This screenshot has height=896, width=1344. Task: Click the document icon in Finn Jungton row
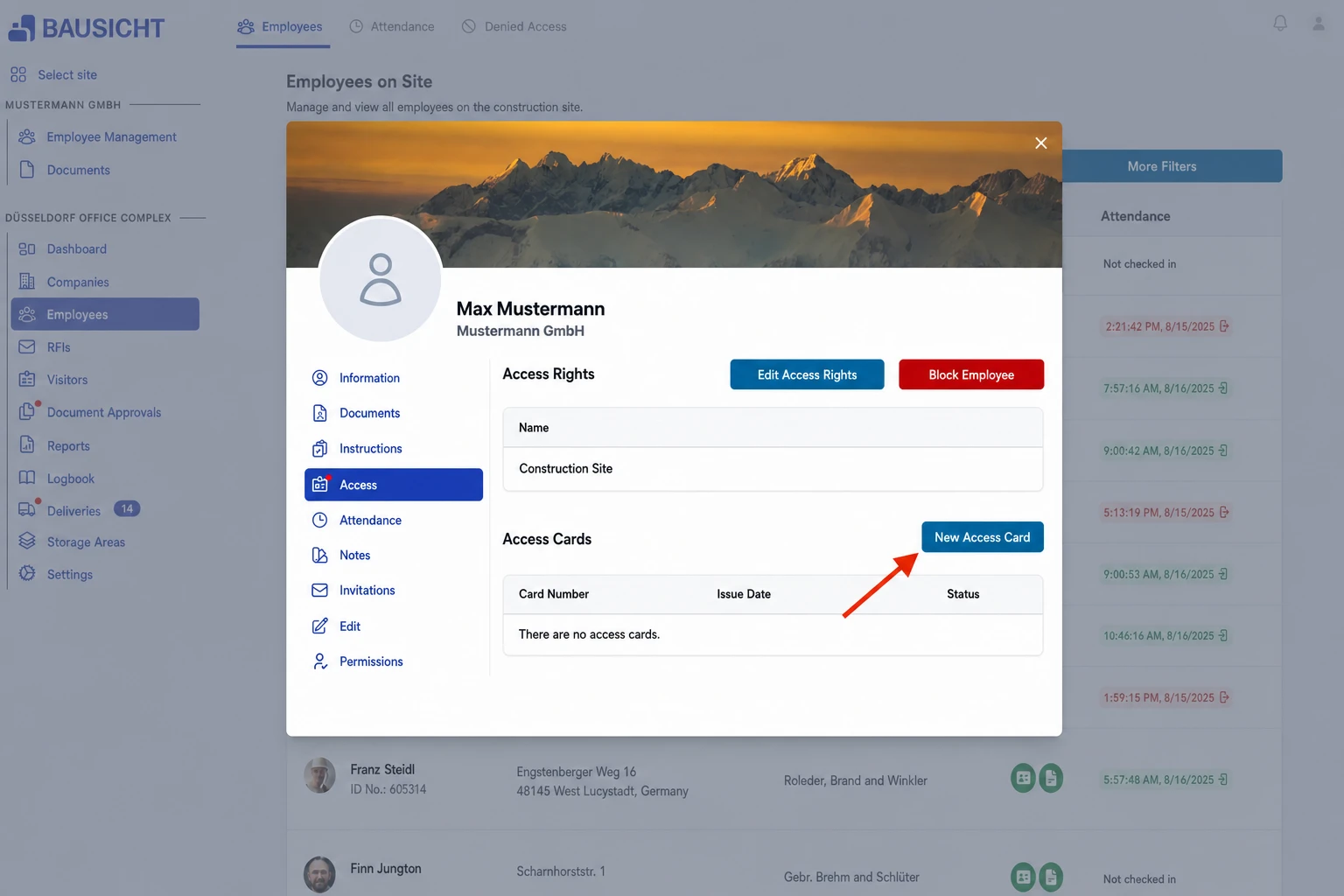(1051, 876)
